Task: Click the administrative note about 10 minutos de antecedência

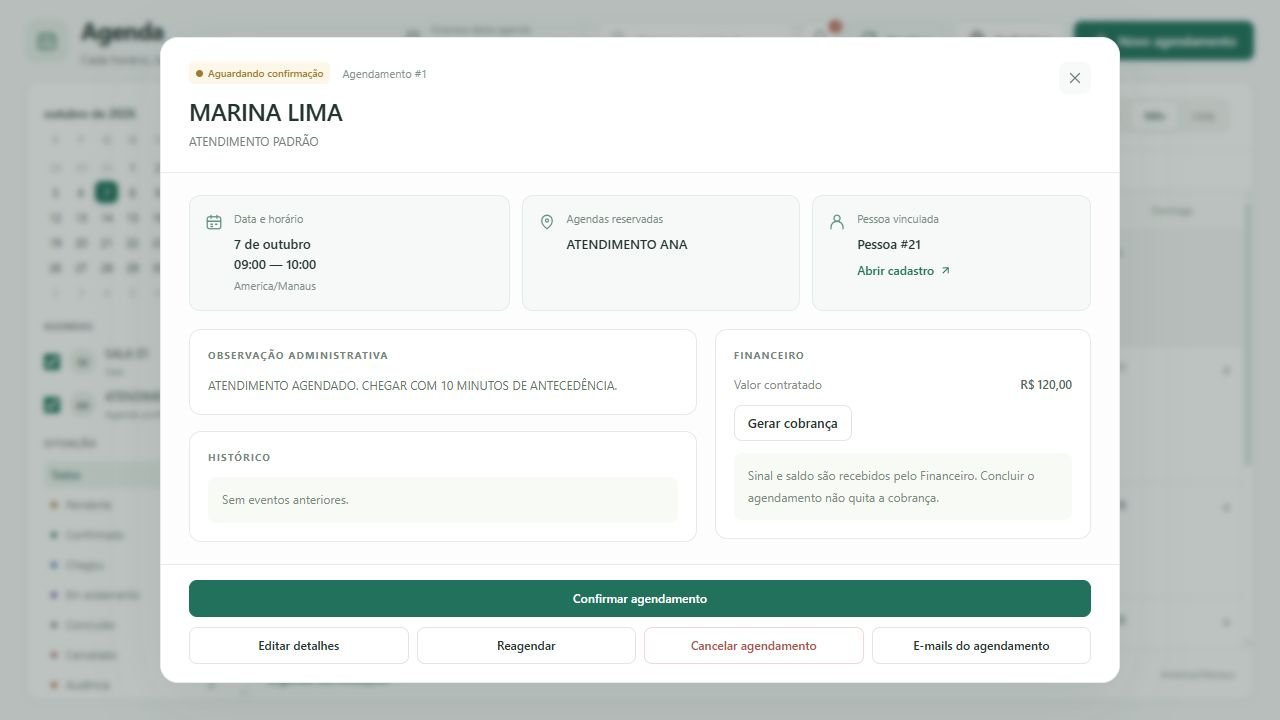Action: click(412, 386)
